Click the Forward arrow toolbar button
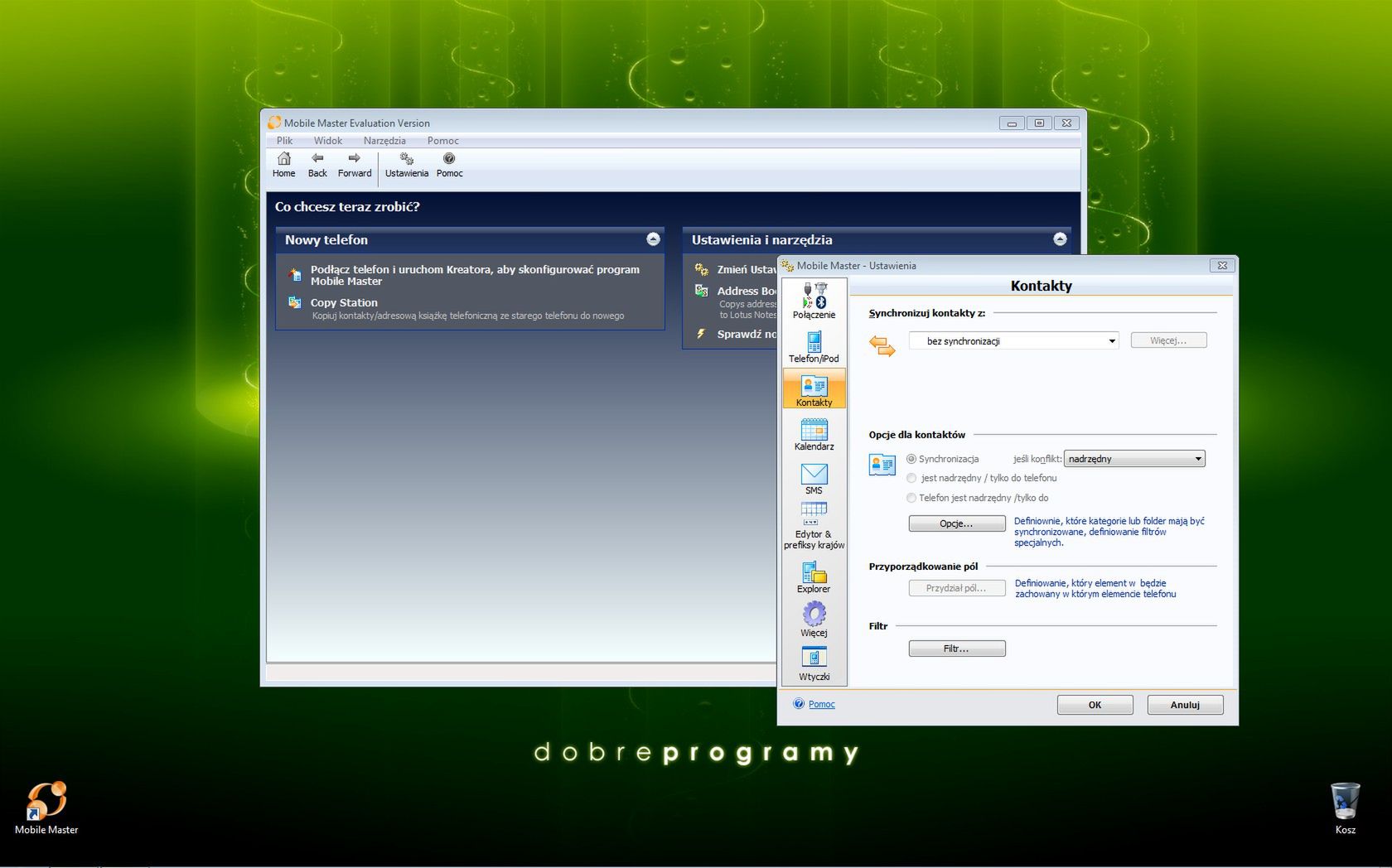Screen dimensions: 1392x868 (x=355, y=165)
